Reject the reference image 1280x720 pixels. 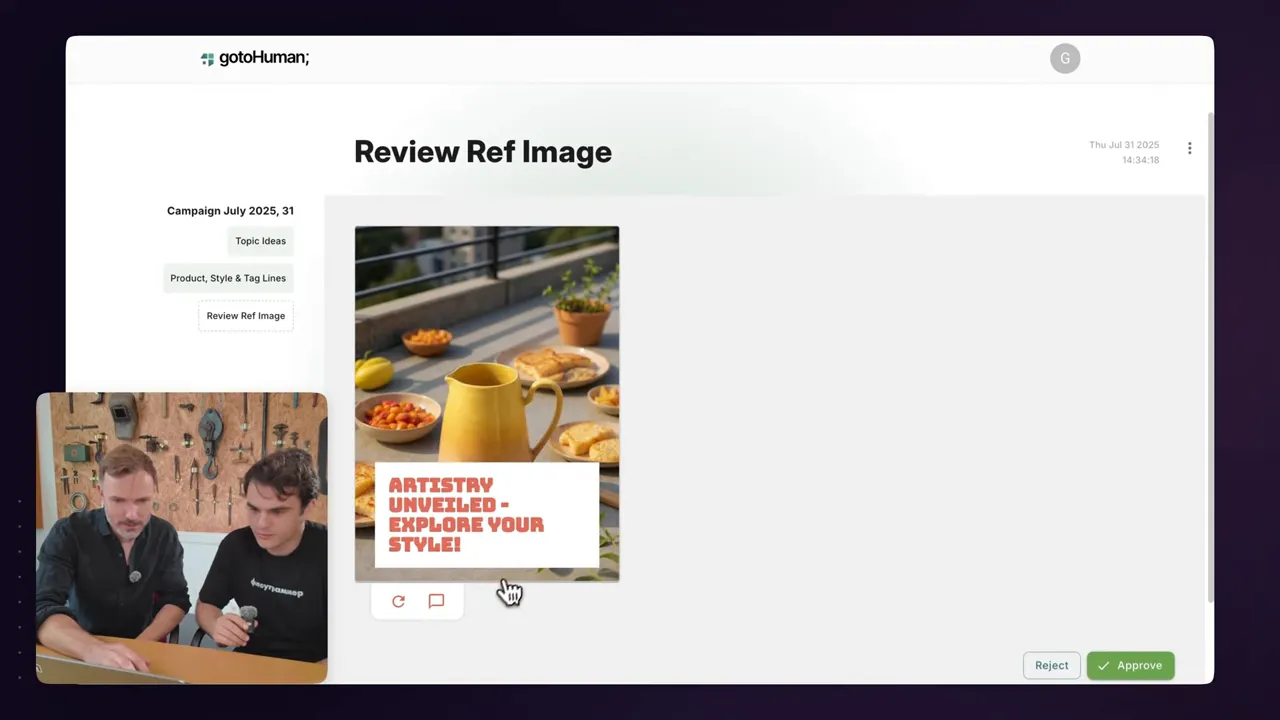[1051, 665]
